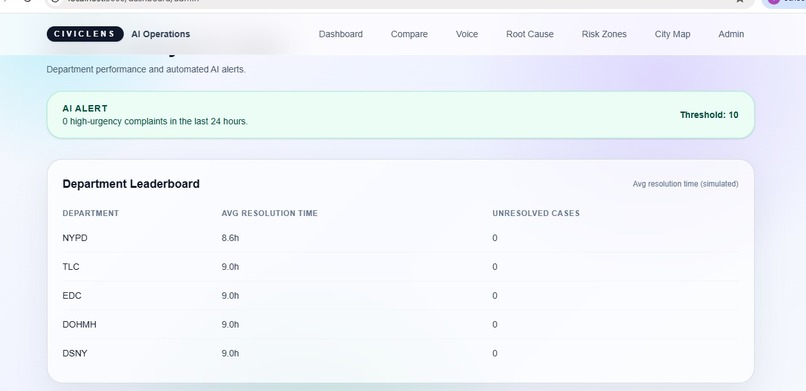Click 'Avg resolution time (simulated)' note
806x391 pixels.
click(685, 184)
